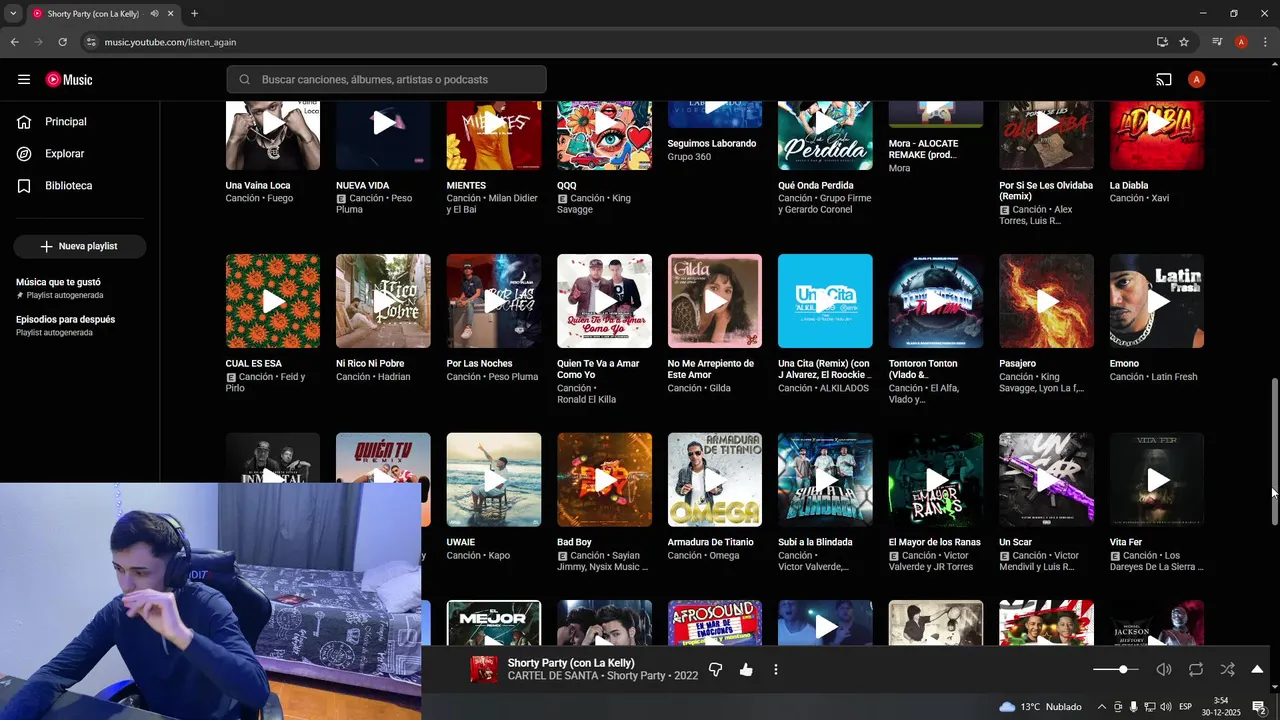Open Seguimos Laborando title link
This screenshot has height=720, width=1280.
coord(712,144)
